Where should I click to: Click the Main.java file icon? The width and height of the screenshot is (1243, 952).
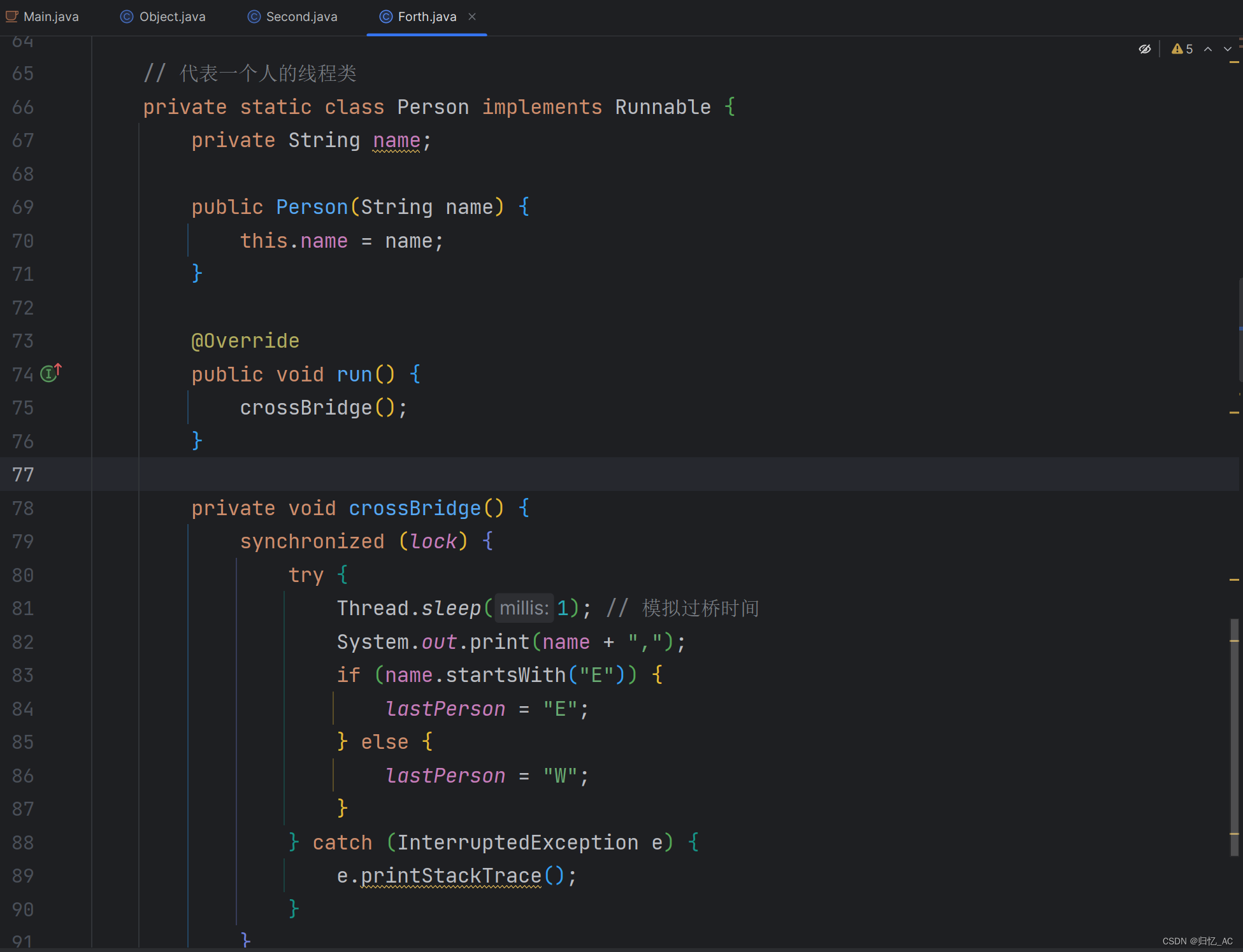coord(11,17)
